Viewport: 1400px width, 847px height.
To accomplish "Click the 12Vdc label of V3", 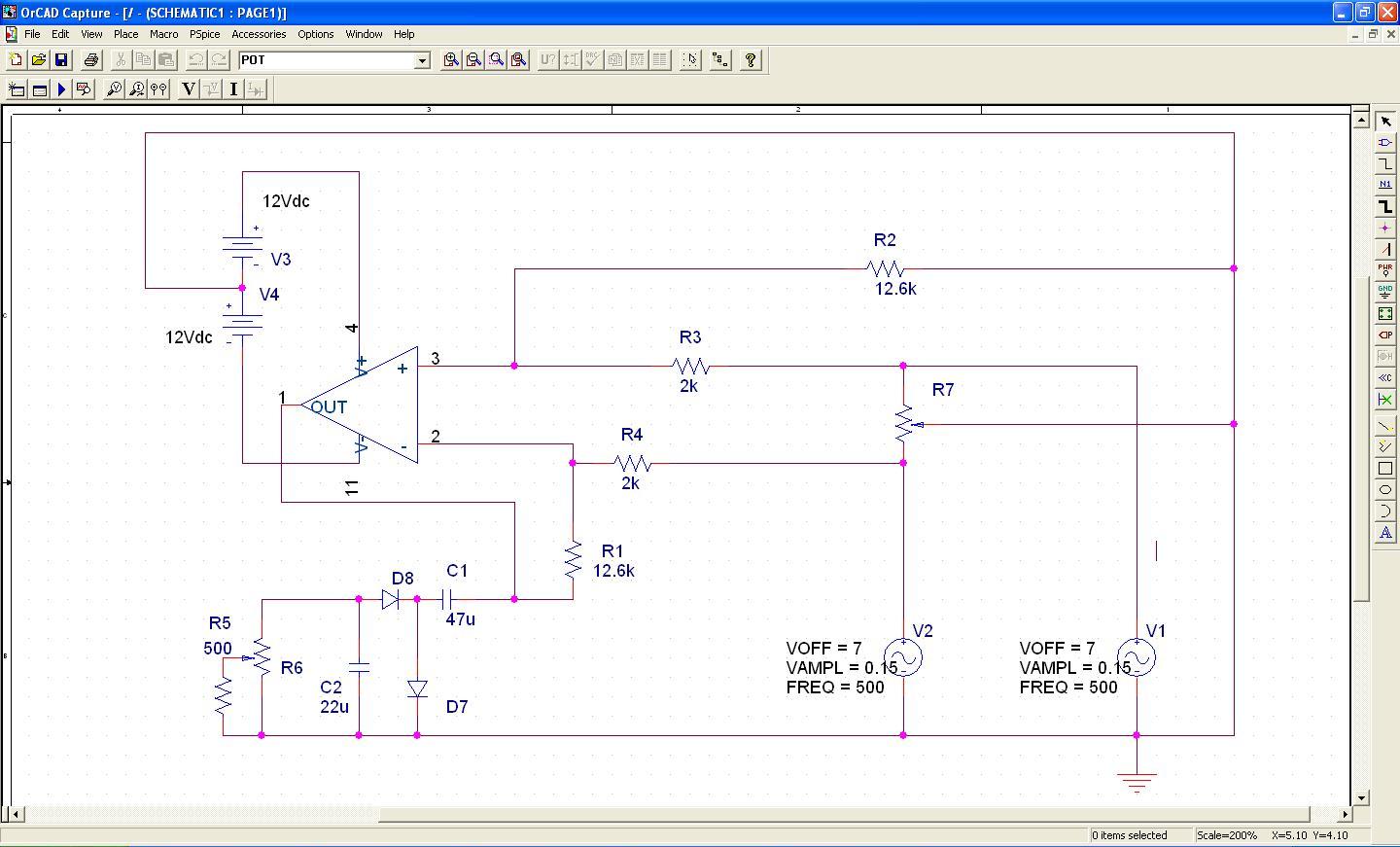I will [x=286, y=201].
